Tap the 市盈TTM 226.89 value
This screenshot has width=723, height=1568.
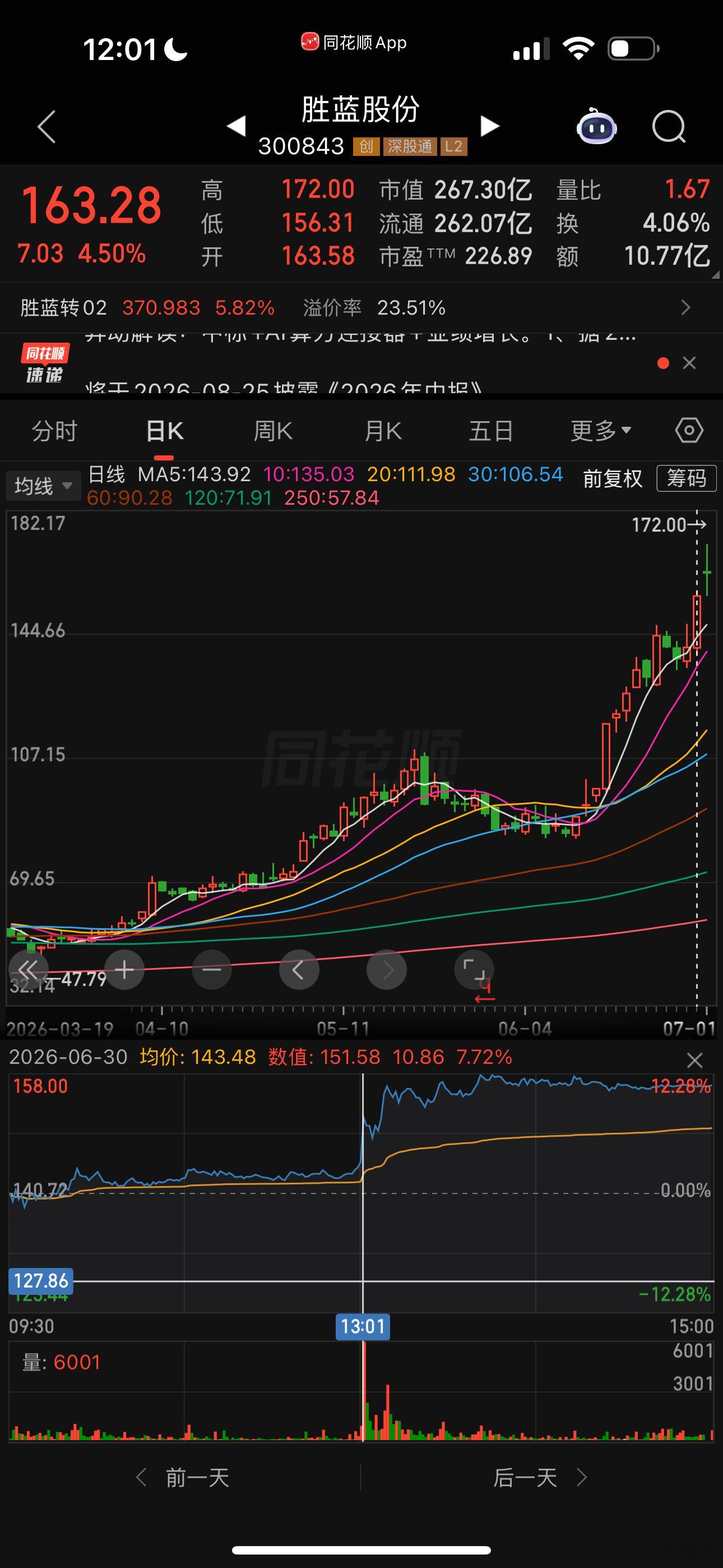click(456, 256)
